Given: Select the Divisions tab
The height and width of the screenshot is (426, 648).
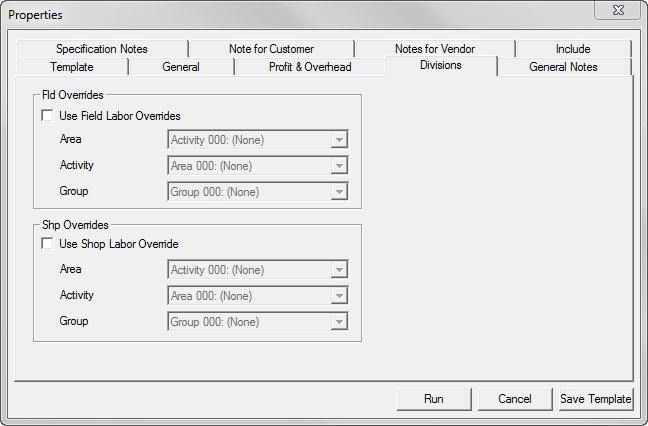Looking at the screenshot, I should pyautogui.click(x=441, y=65).
